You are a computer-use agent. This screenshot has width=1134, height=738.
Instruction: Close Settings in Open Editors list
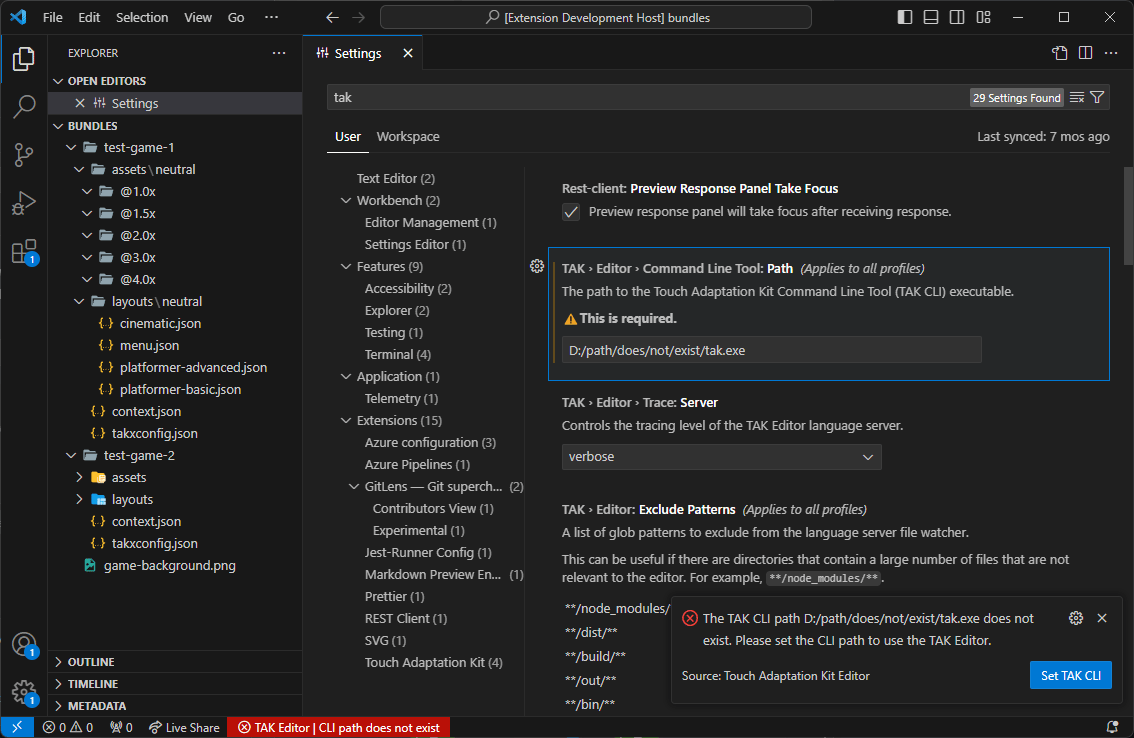tap(80, 103)
